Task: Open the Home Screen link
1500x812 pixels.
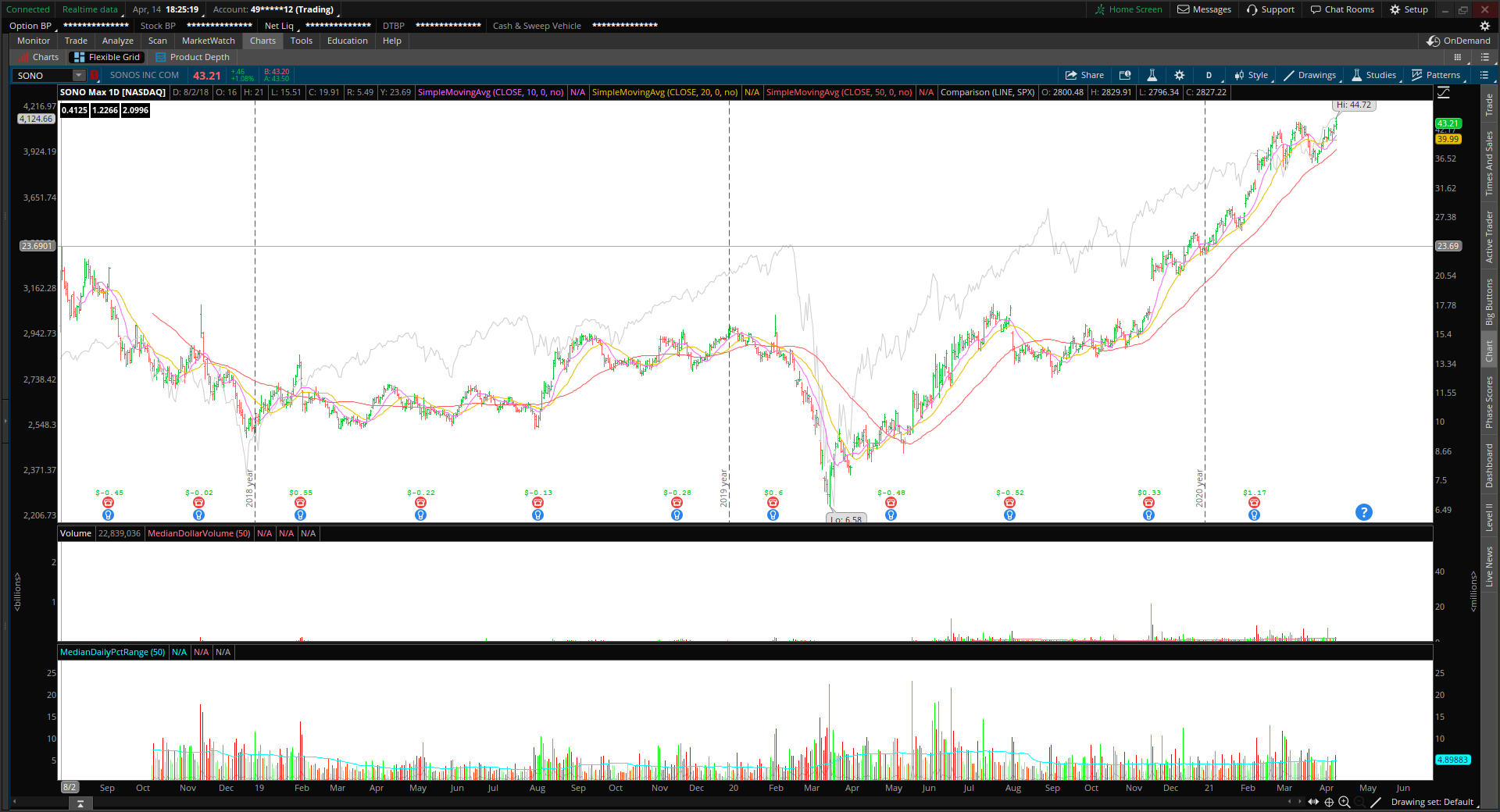Action: [x=1128, y=9]
